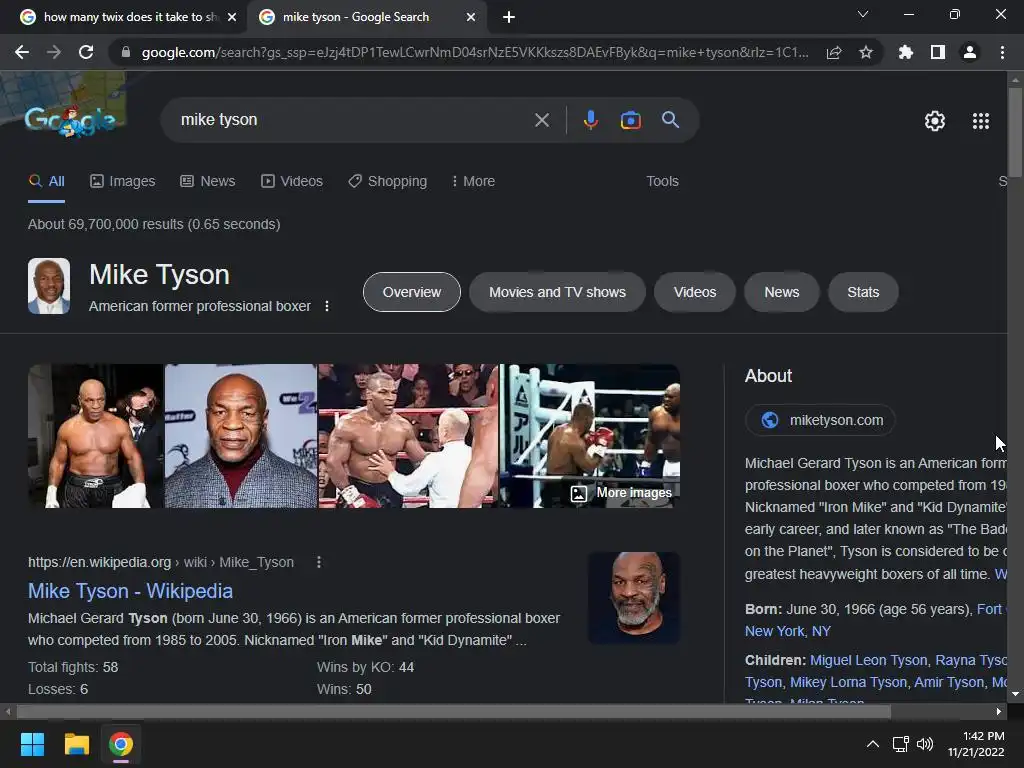Share this page from address bar

click(834, 52)
